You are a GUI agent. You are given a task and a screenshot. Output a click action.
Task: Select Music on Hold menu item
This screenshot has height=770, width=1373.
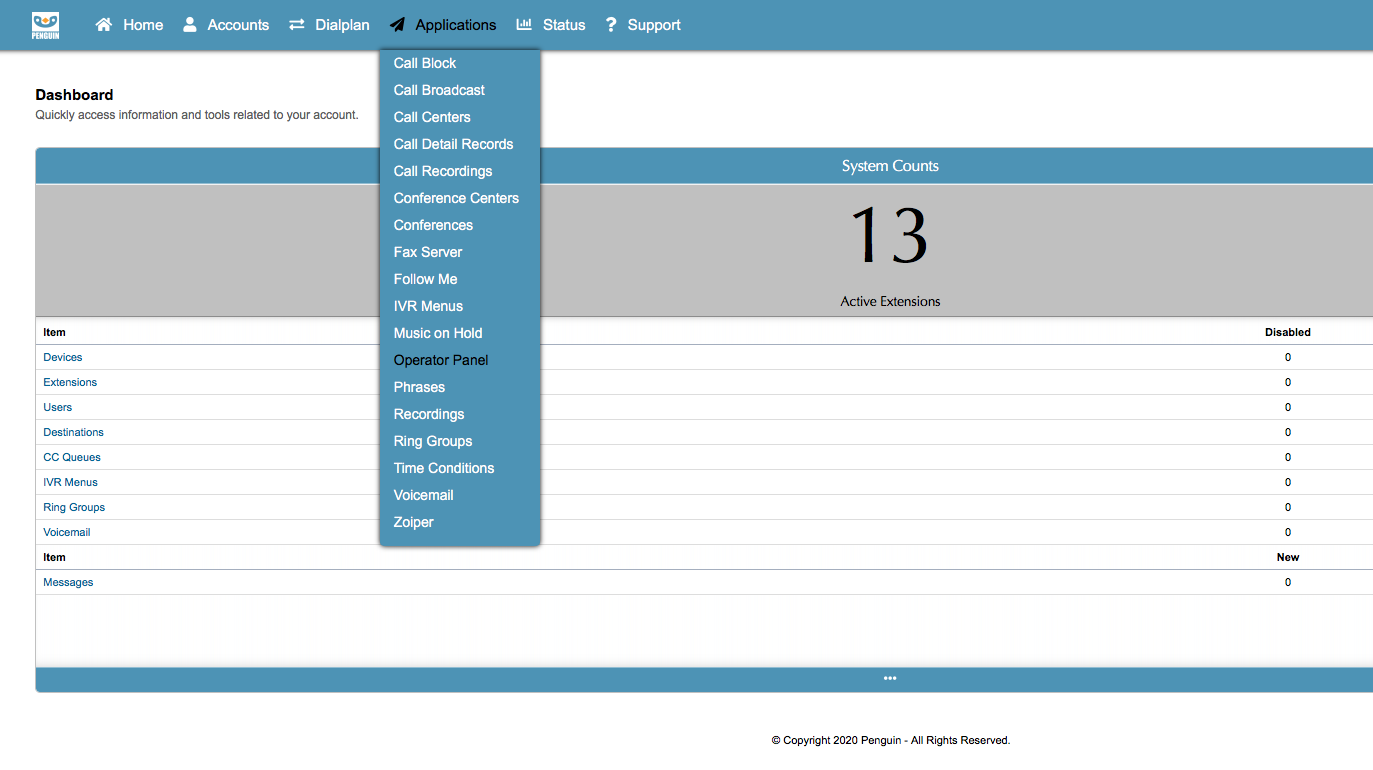[438, 333]
